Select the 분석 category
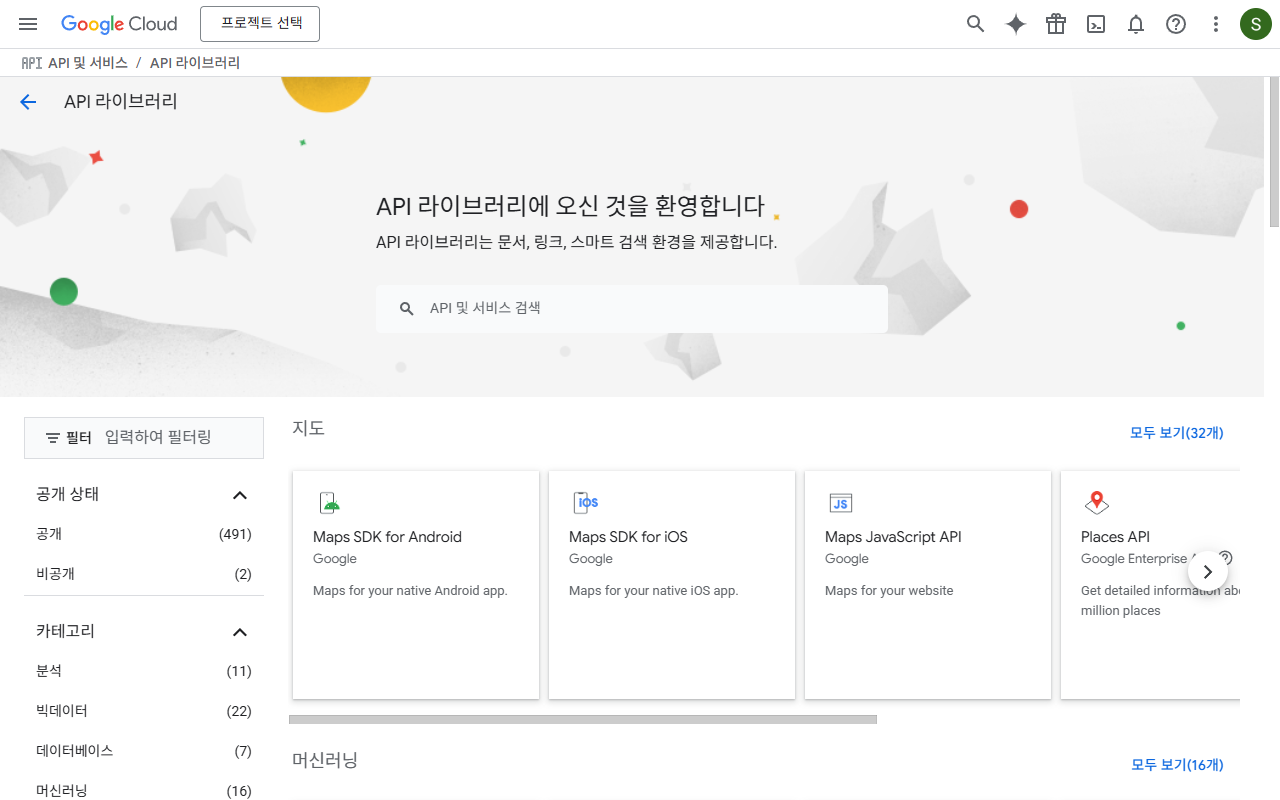Image resolution: width=1280 pixels, height=800 pixels. pos(144,671)
